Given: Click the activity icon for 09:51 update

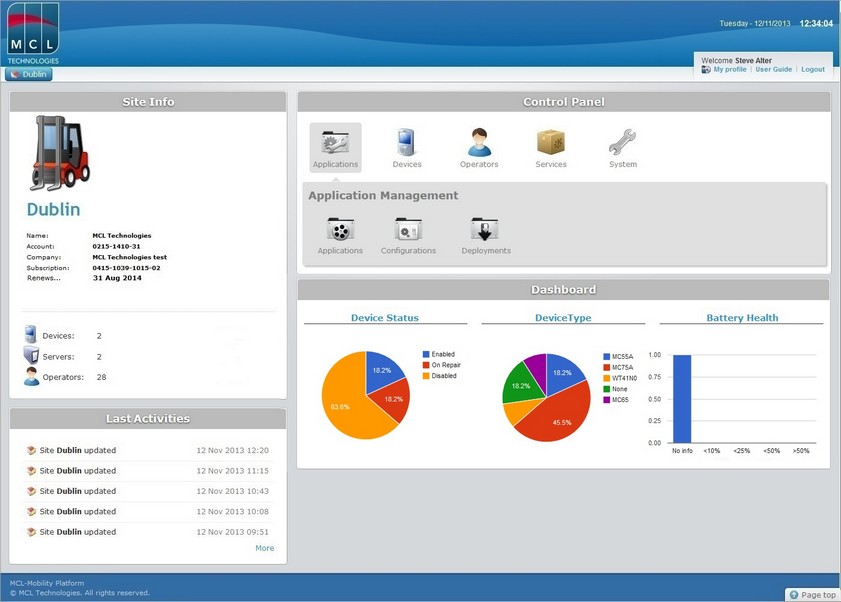Looking at the screenshot, I should coord(31,532).
